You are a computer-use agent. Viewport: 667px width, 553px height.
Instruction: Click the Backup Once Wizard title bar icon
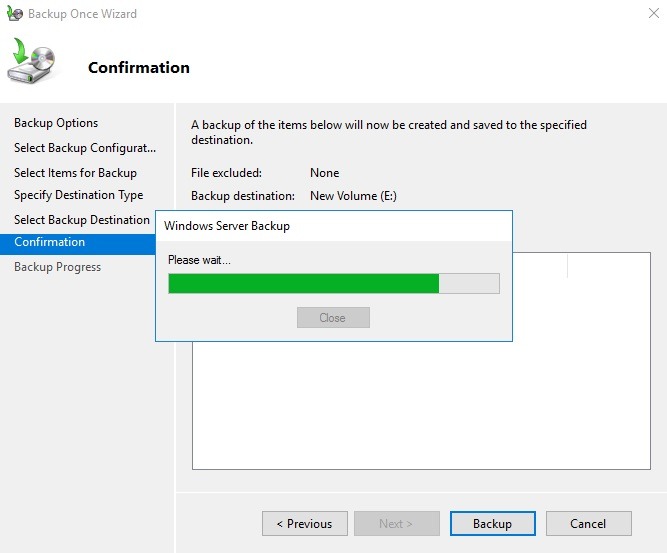pos(14,14)
